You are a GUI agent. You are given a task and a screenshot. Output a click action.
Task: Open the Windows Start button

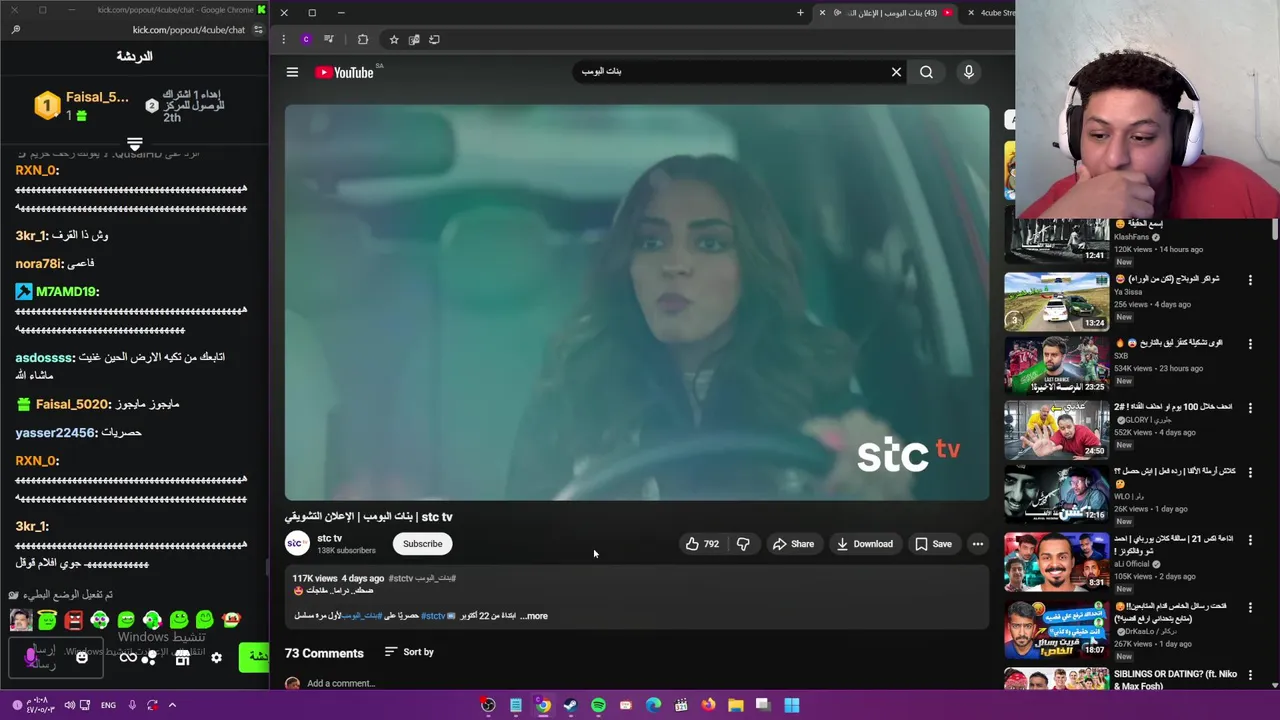click(x=791, y=705)
